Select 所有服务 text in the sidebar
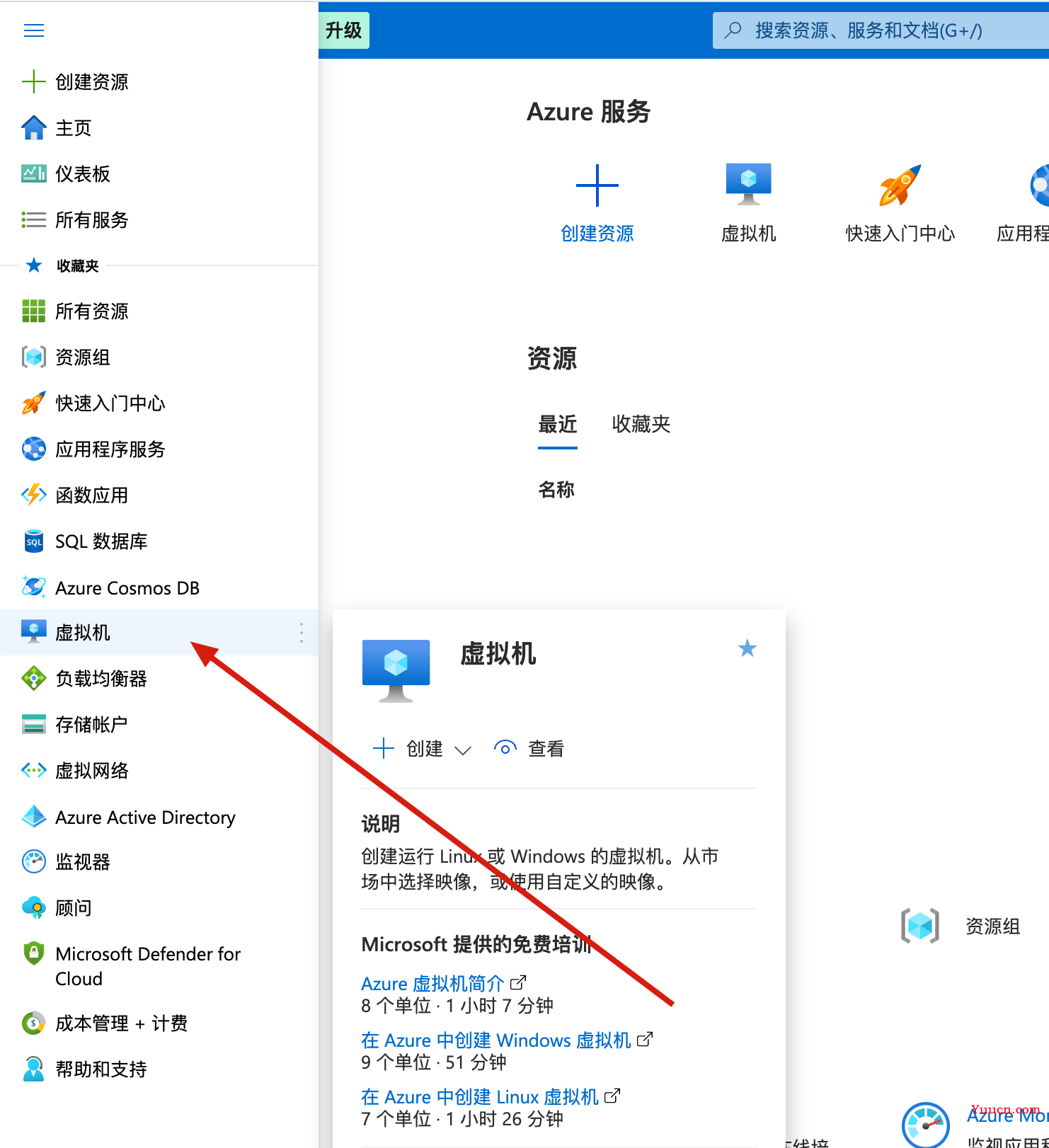 click(92, 219)
